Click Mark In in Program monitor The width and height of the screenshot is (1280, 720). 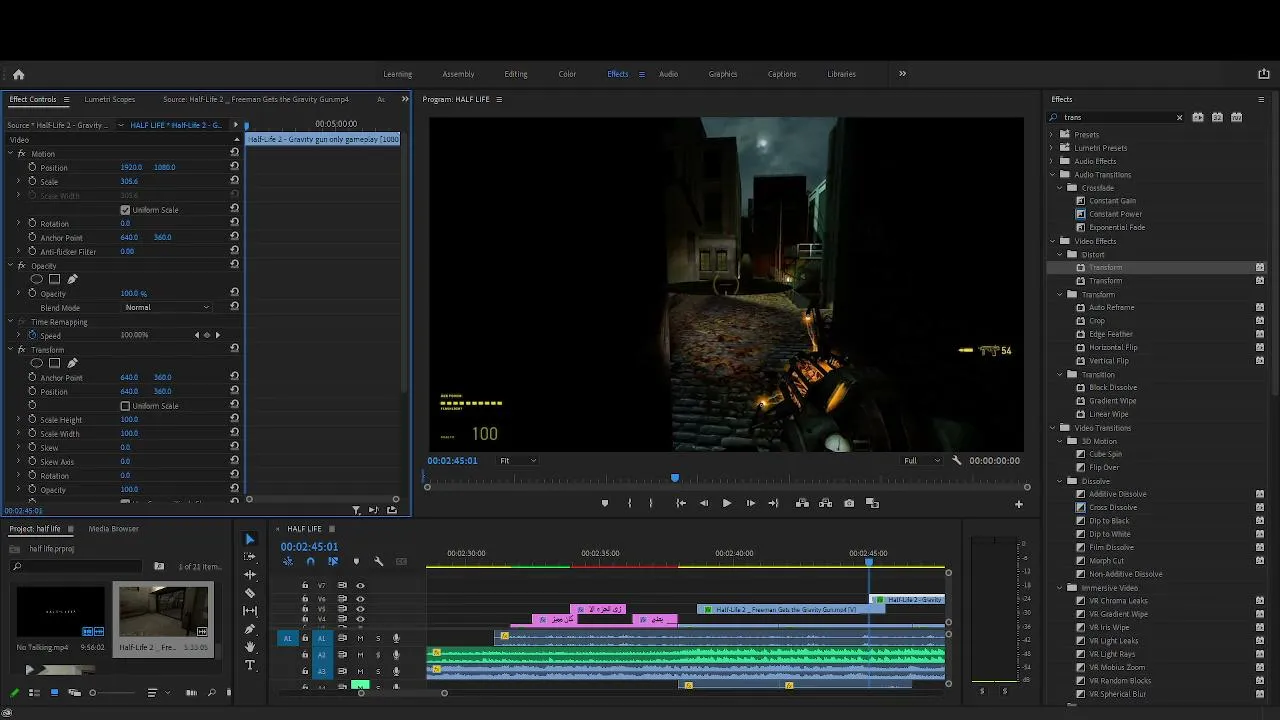[629, 503]
